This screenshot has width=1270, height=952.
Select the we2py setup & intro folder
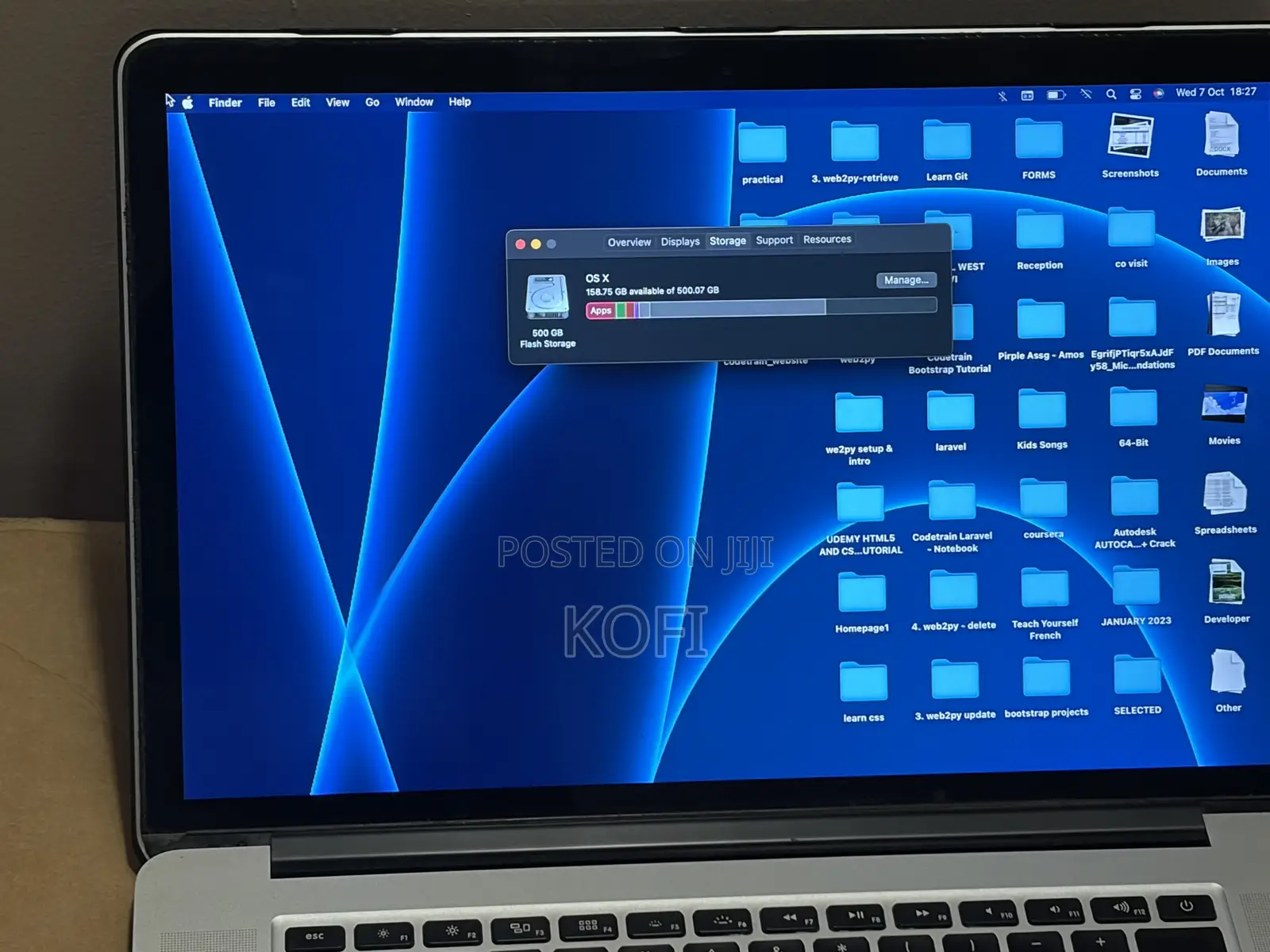point(859,414)
